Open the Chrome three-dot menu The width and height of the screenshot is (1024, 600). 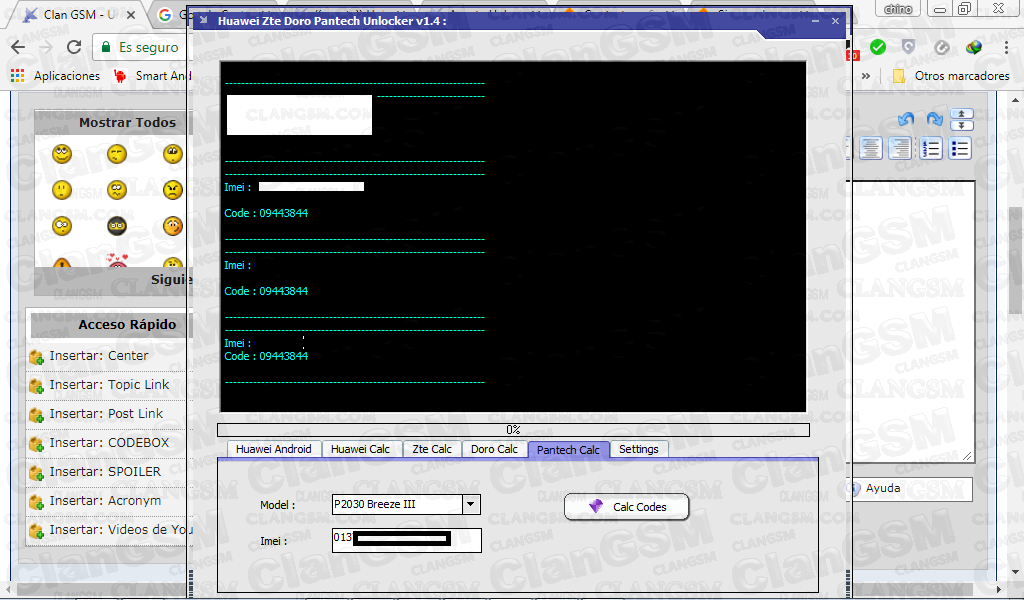pos(1006,47)
